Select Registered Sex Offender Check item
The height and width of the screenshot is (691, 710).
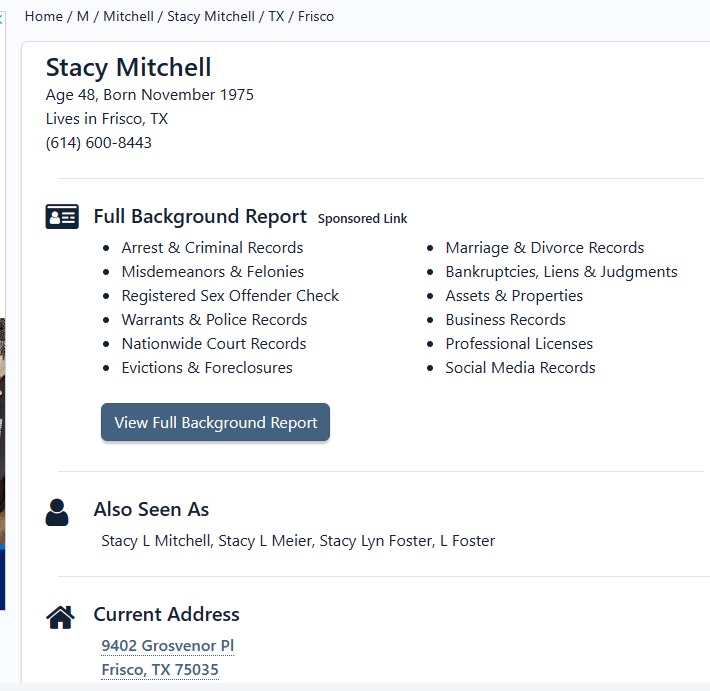[x=230, y=296]
